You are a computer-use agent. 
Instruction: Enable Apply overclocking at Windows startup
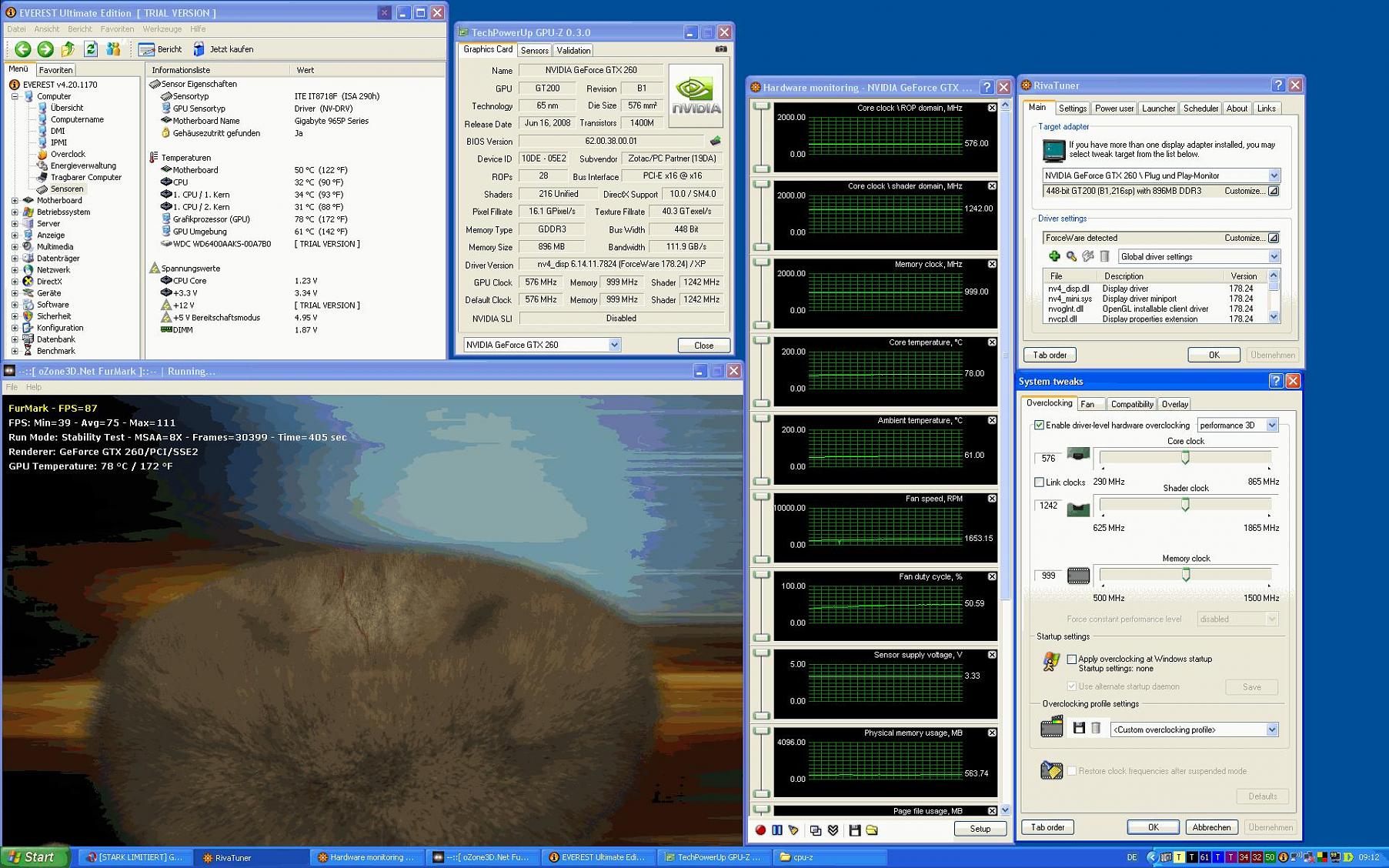tap(1071, 659)
